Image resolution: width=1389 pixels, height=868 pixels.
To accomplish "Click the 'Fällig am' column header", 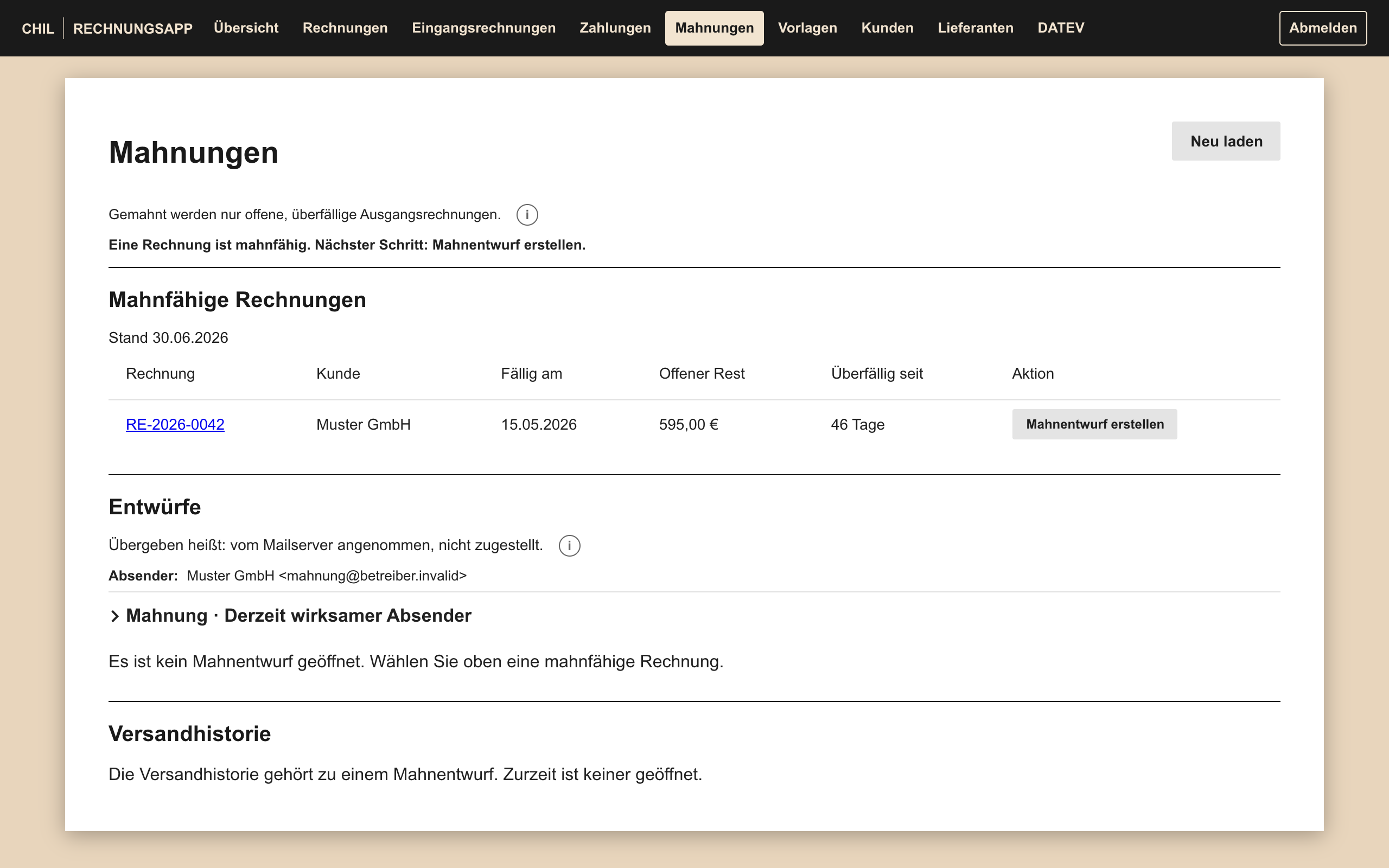I will pos(532,374).
